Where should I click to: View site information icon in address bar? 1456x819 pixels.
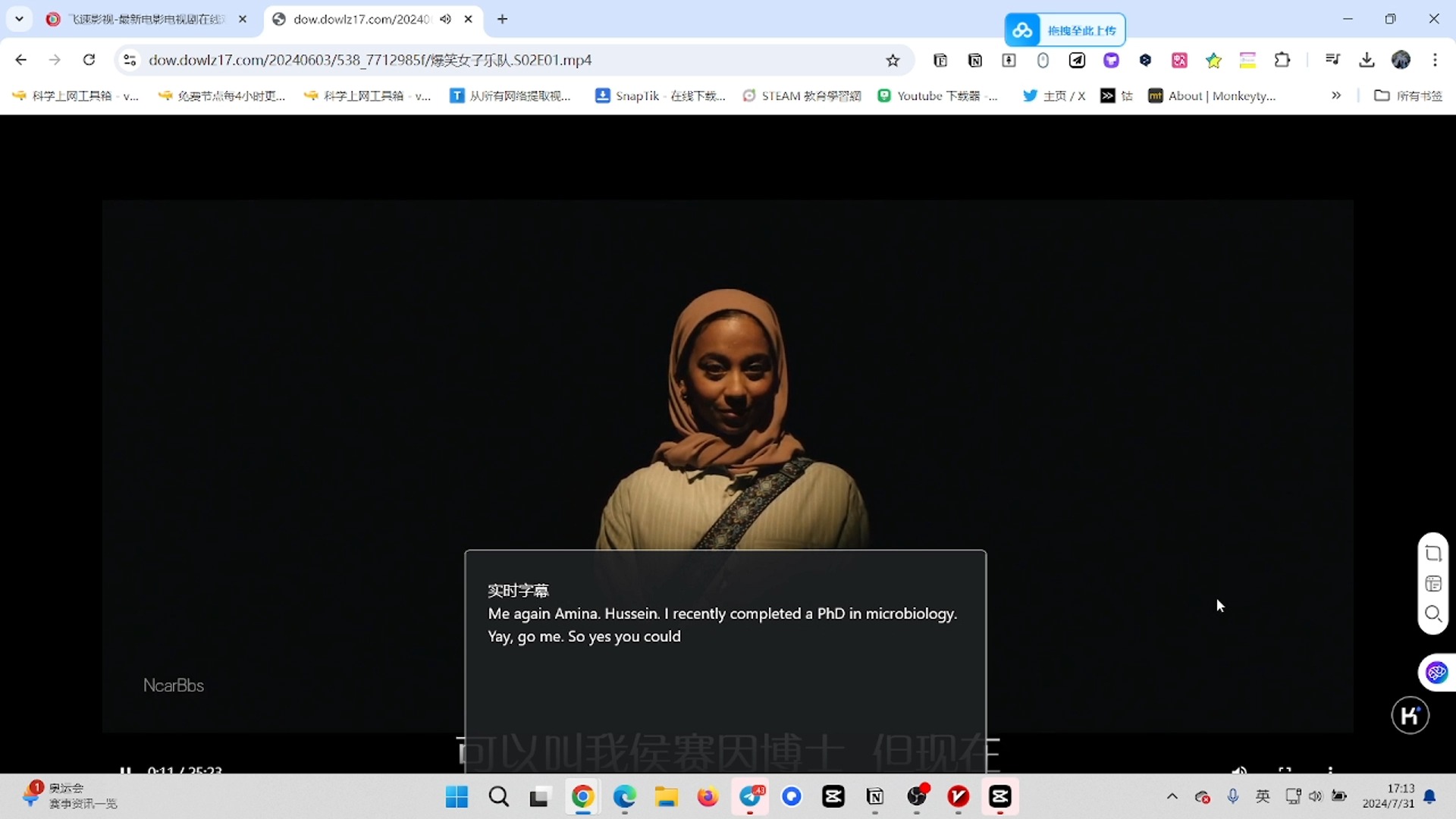pos(130,60)
